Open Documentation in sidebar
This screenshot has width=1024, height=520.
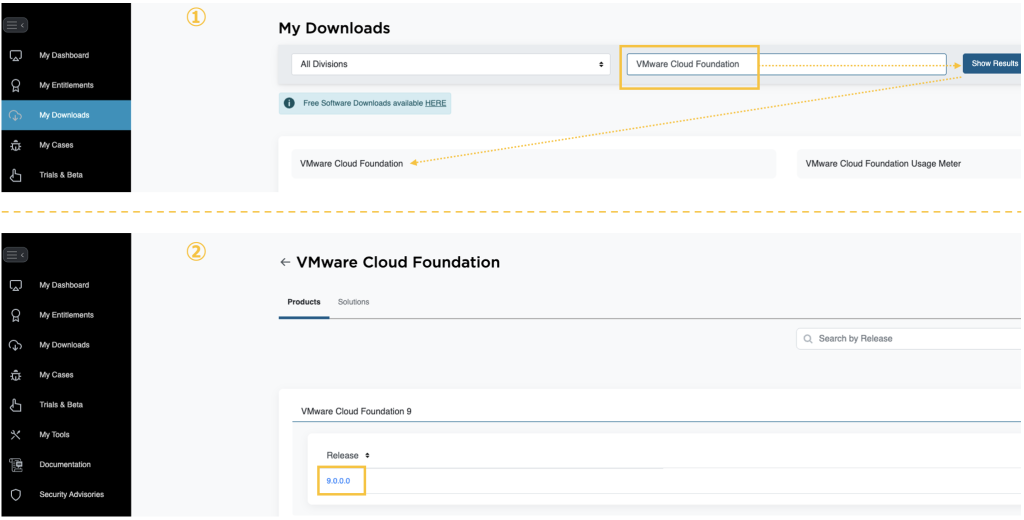[65, 465]
